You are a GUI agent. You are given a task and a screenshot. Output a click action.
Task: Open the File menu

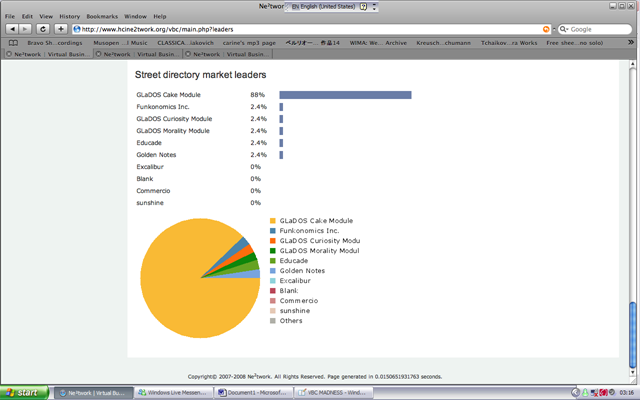(10, 16)
